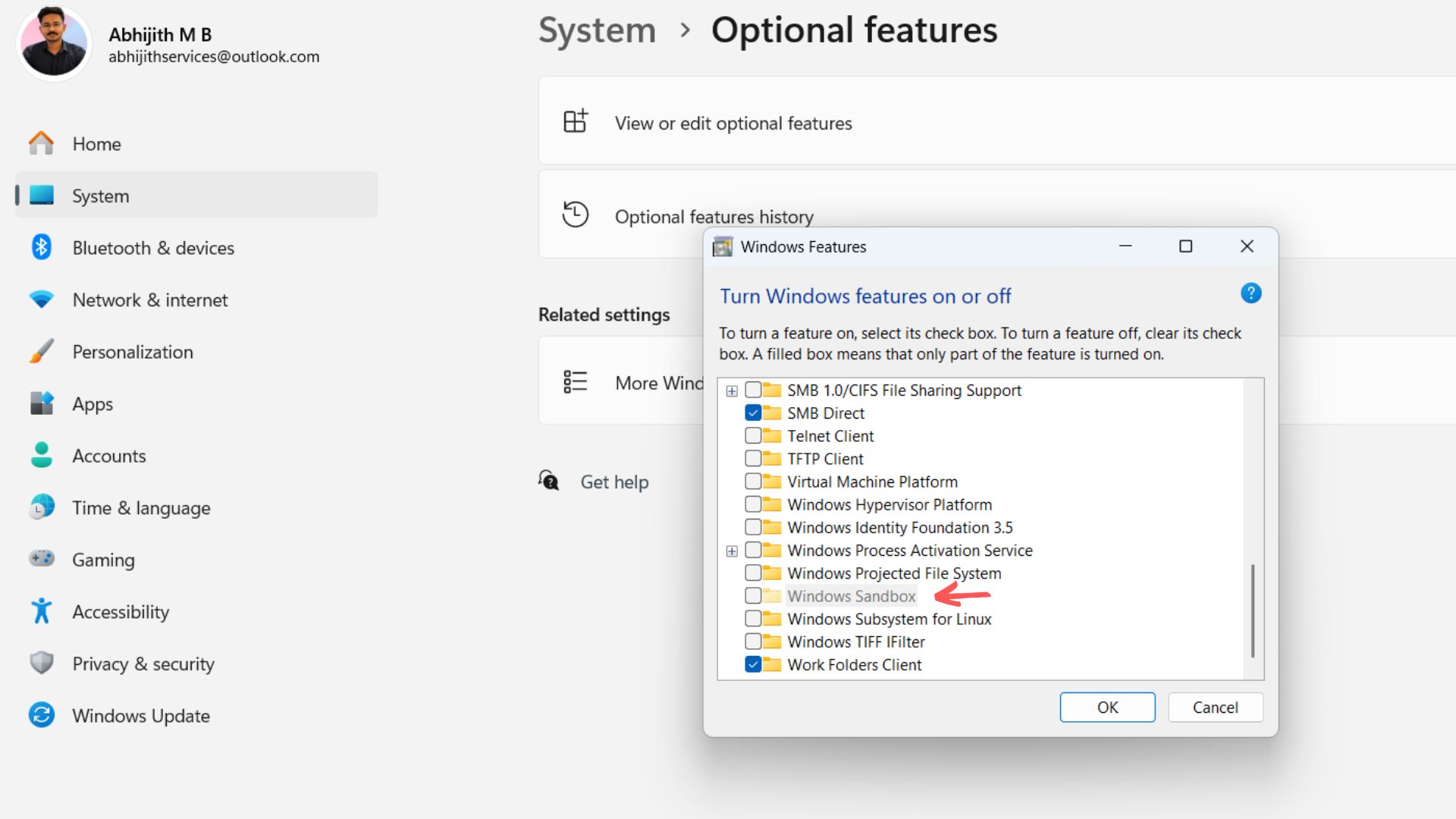The image size is (1456, 819).
Task: Check the Windows Subsystem for Linux box
Action: (753, 619)
